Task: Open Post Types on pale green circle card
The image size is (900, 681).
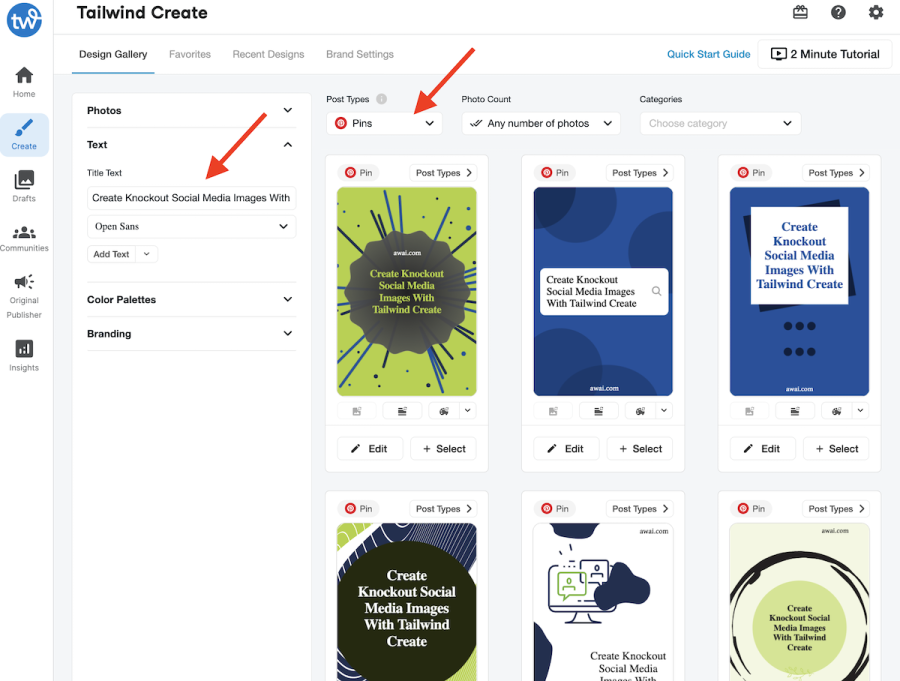Action: point(836,508)
